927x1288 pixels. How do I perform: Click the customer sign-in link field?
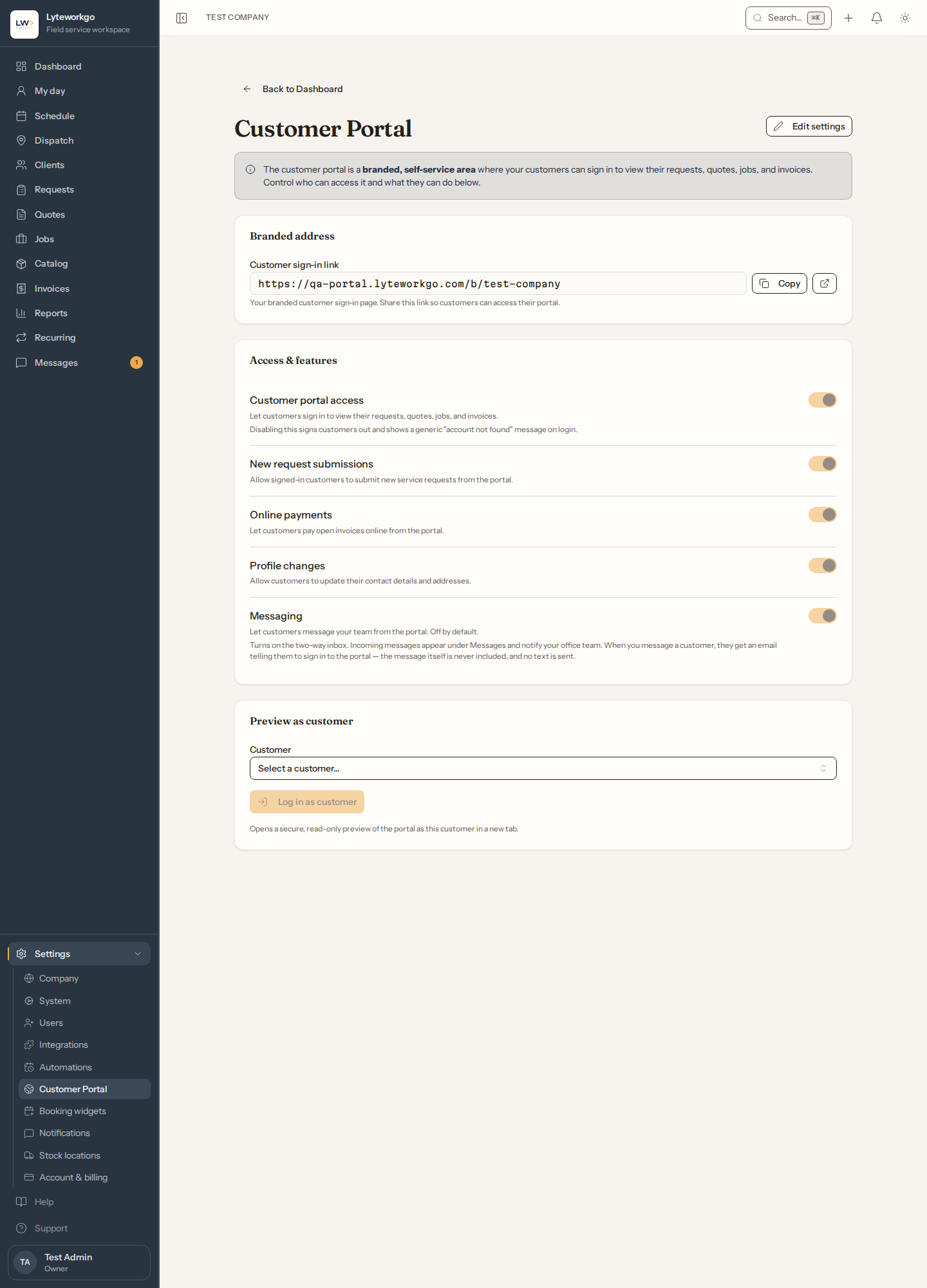498,283
